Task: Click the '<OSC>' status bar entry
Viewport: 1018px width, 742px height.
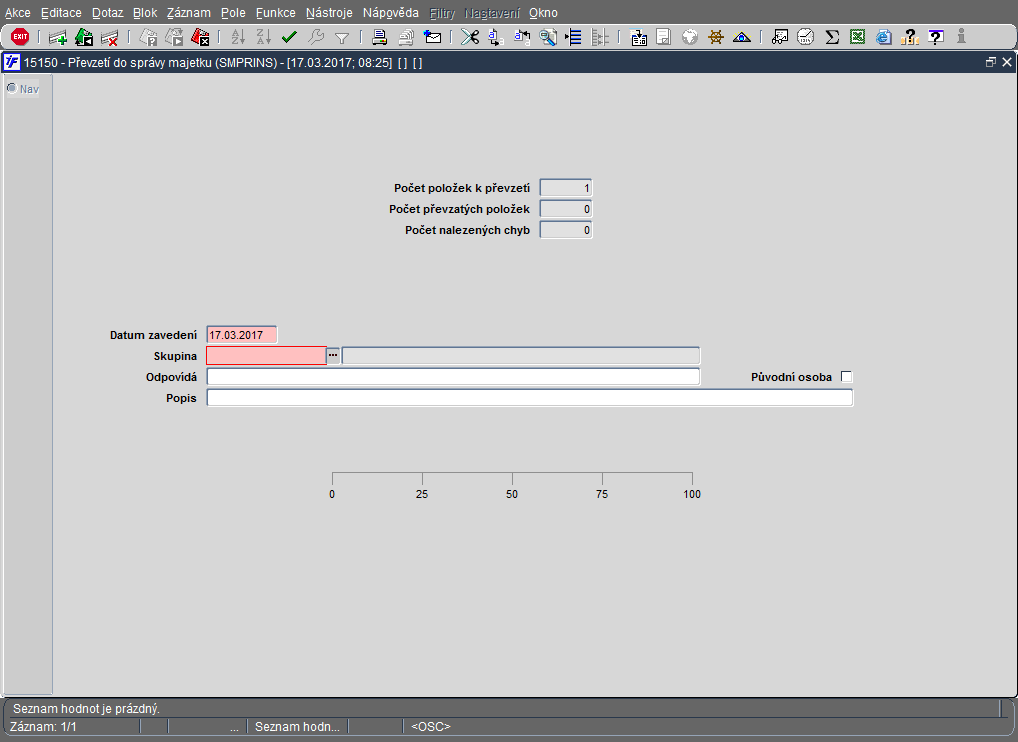Action: pos(430,726)
